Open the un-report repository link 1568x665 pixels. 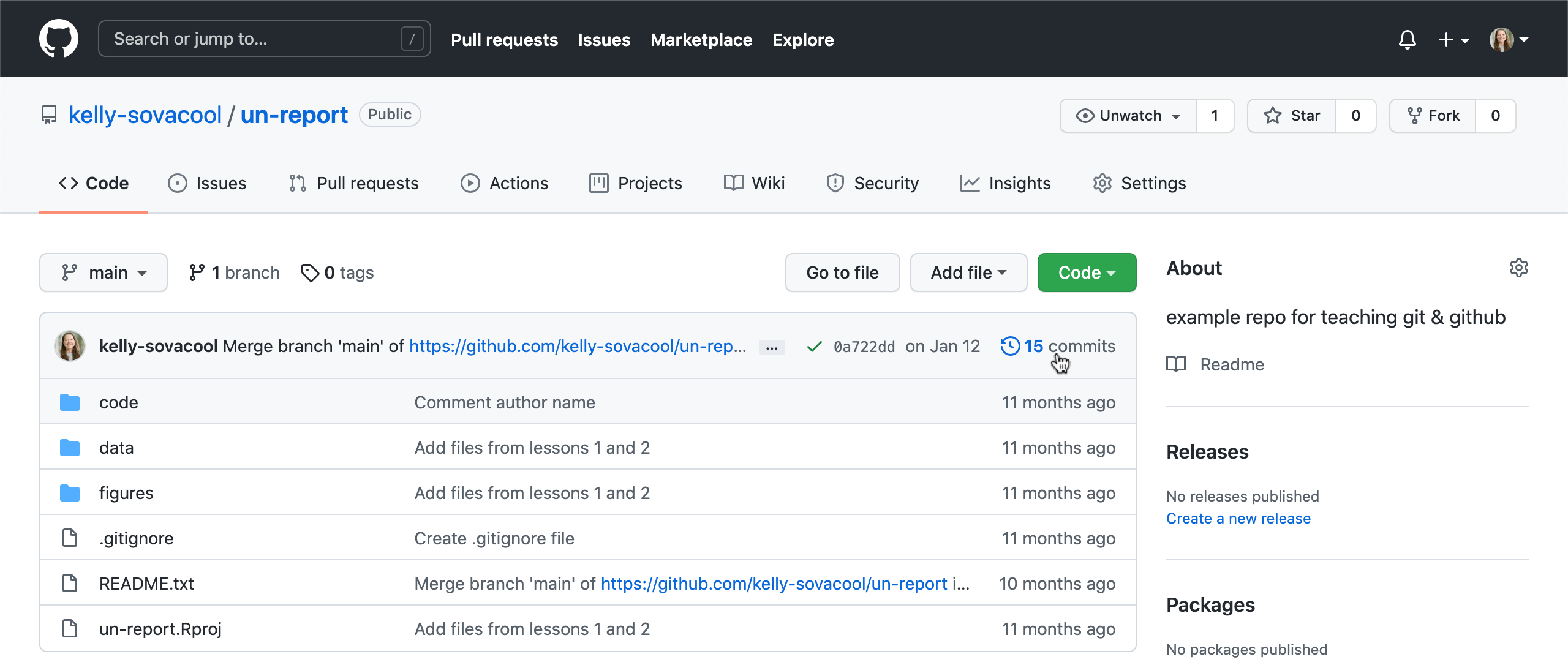[x=294, y=115]
